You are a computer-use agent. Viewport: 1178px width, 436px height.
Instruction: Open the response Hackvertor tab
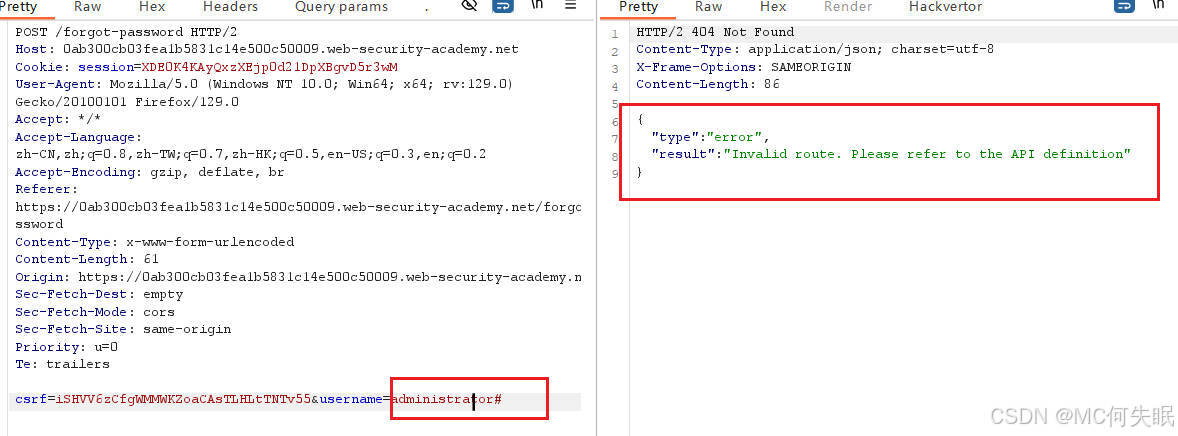(945, 7)
